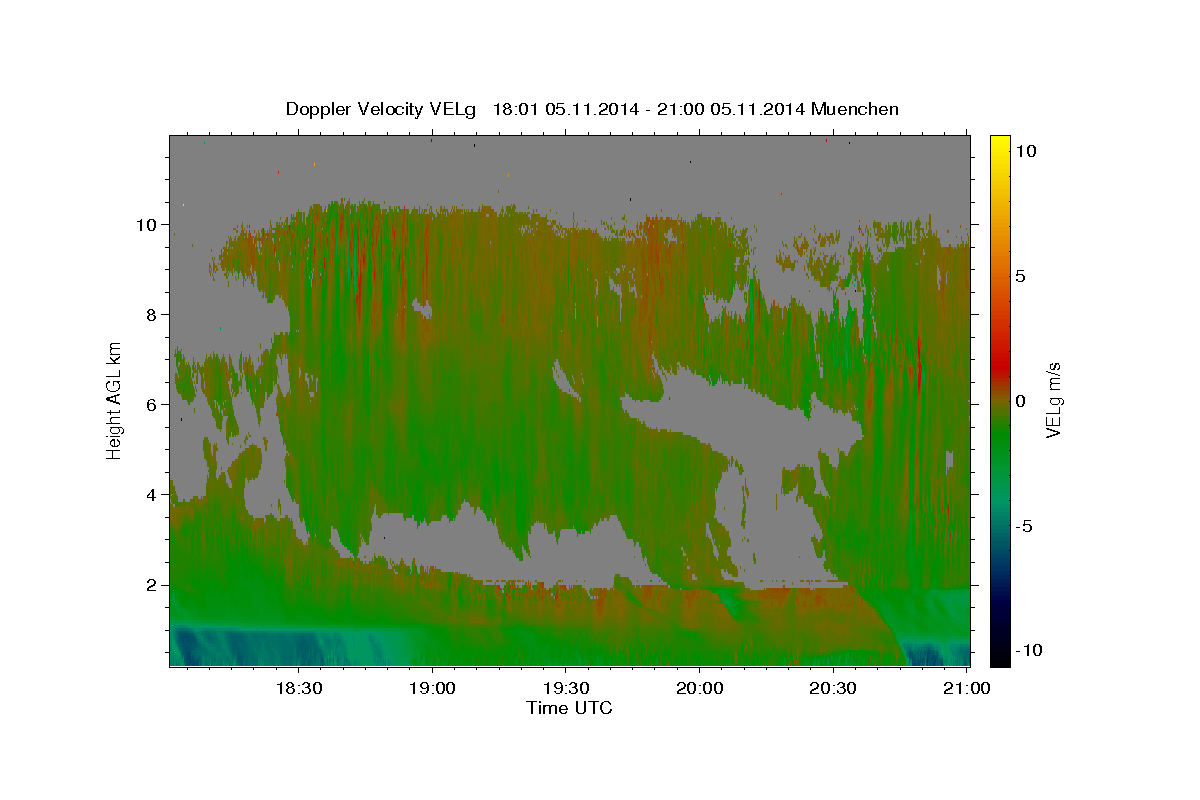Click the '21:00 05.11.2014' end time in title
1200x800 pixels.
tap(732, 109)
